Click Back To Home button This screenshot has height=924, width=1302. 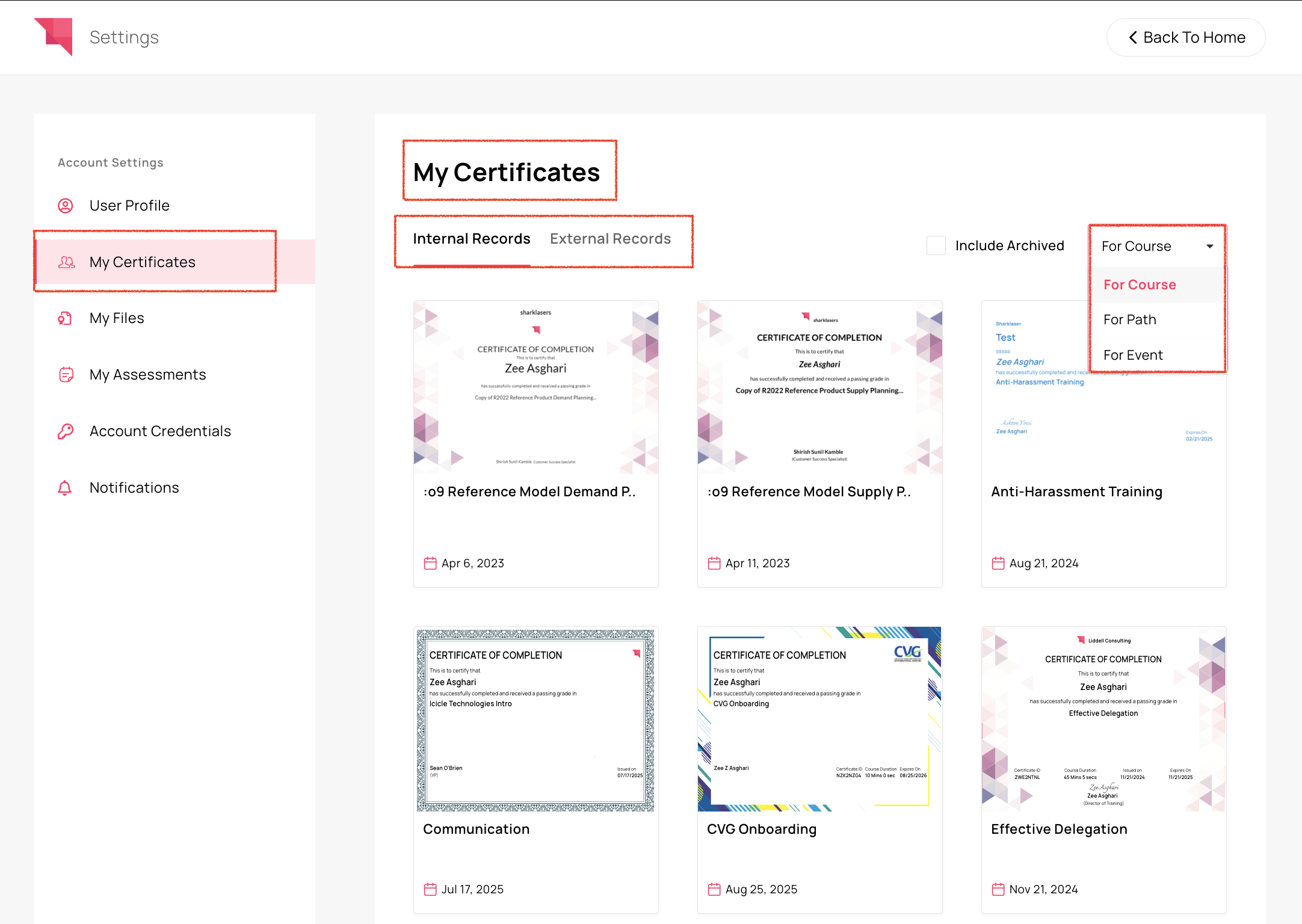click(x=1185, y=37)
